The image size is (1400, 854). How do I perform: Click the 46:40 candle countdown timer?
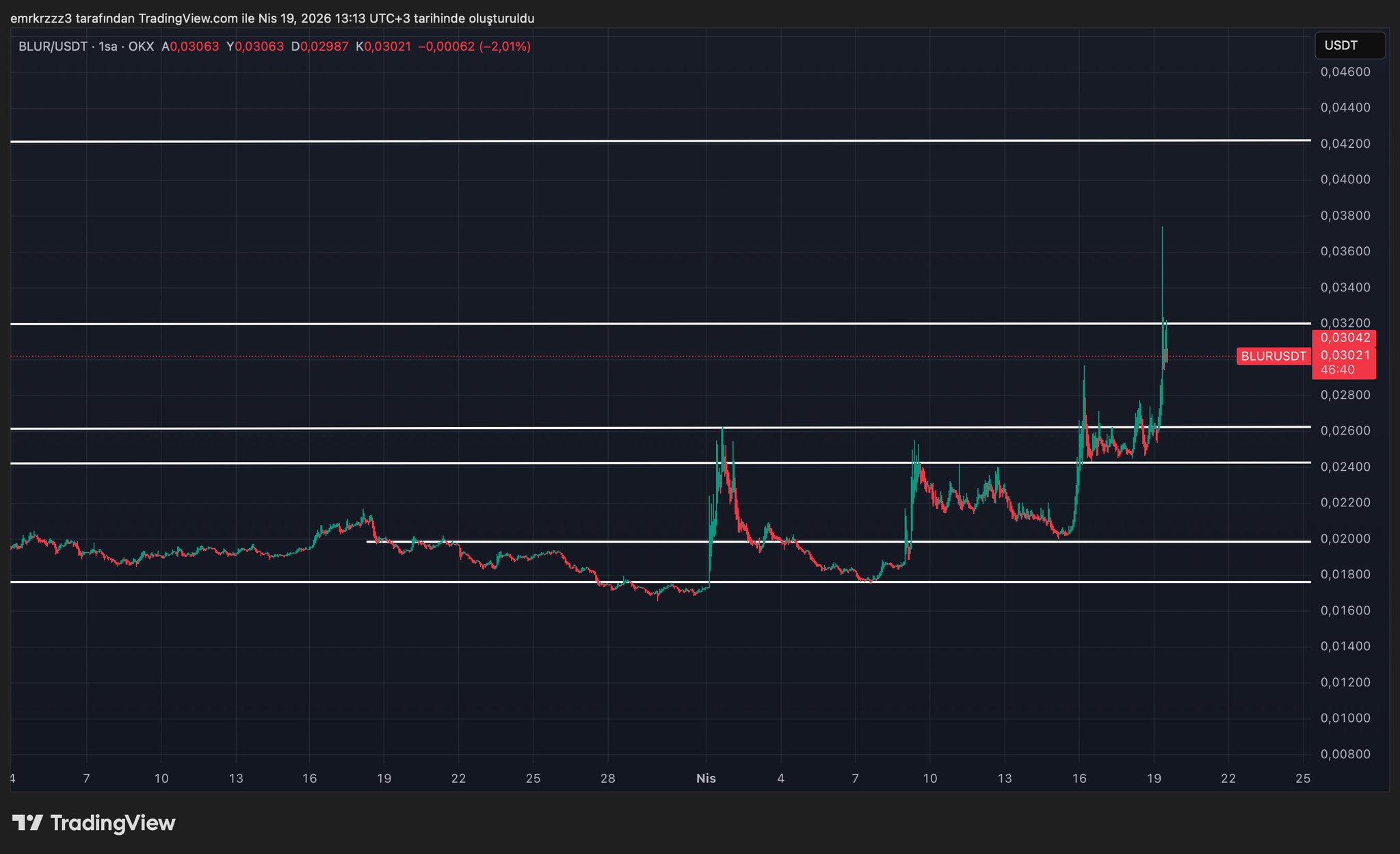click(x=1337, y=370)
